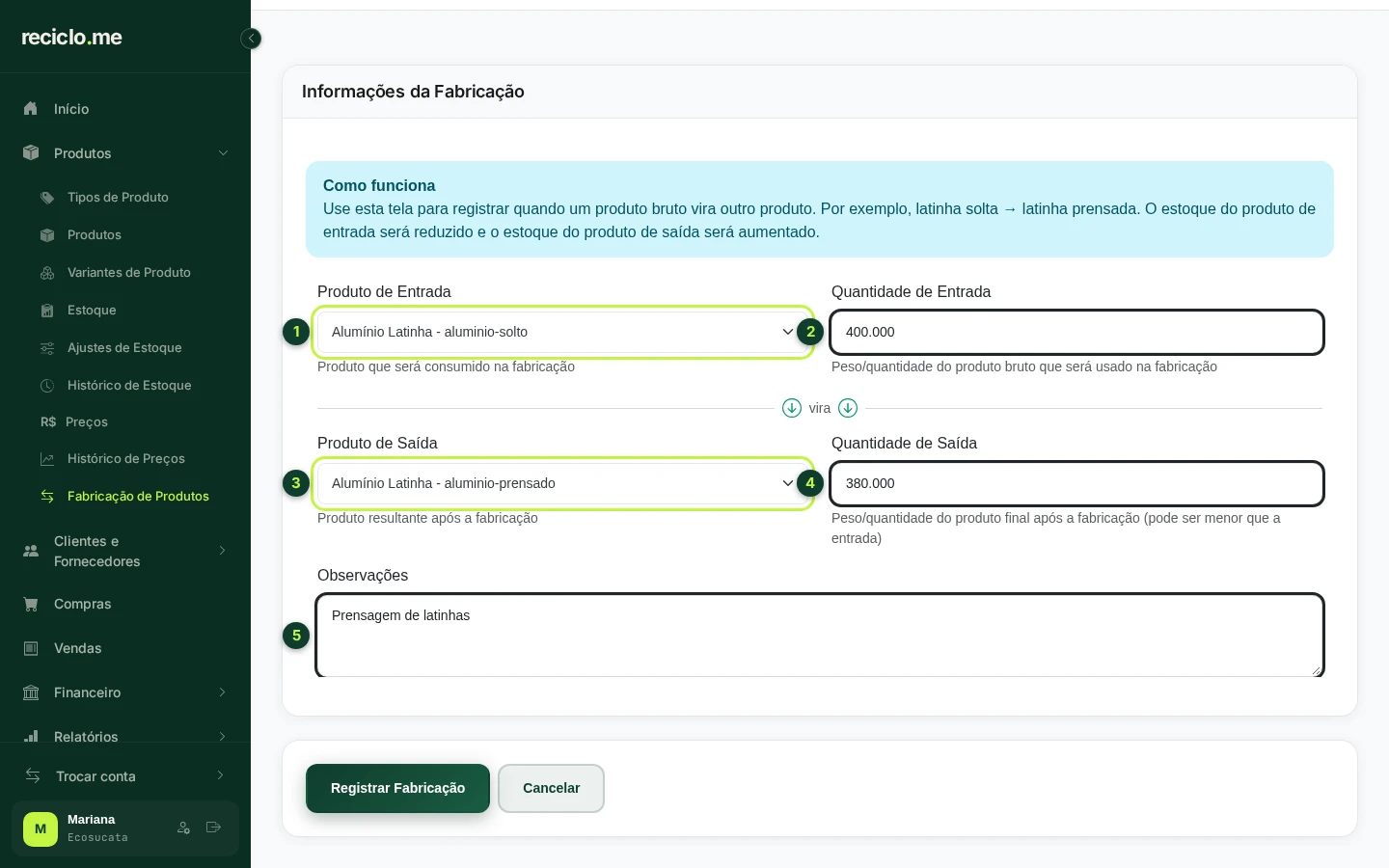Open the Produto de Saída dropdown

[563, 483]
